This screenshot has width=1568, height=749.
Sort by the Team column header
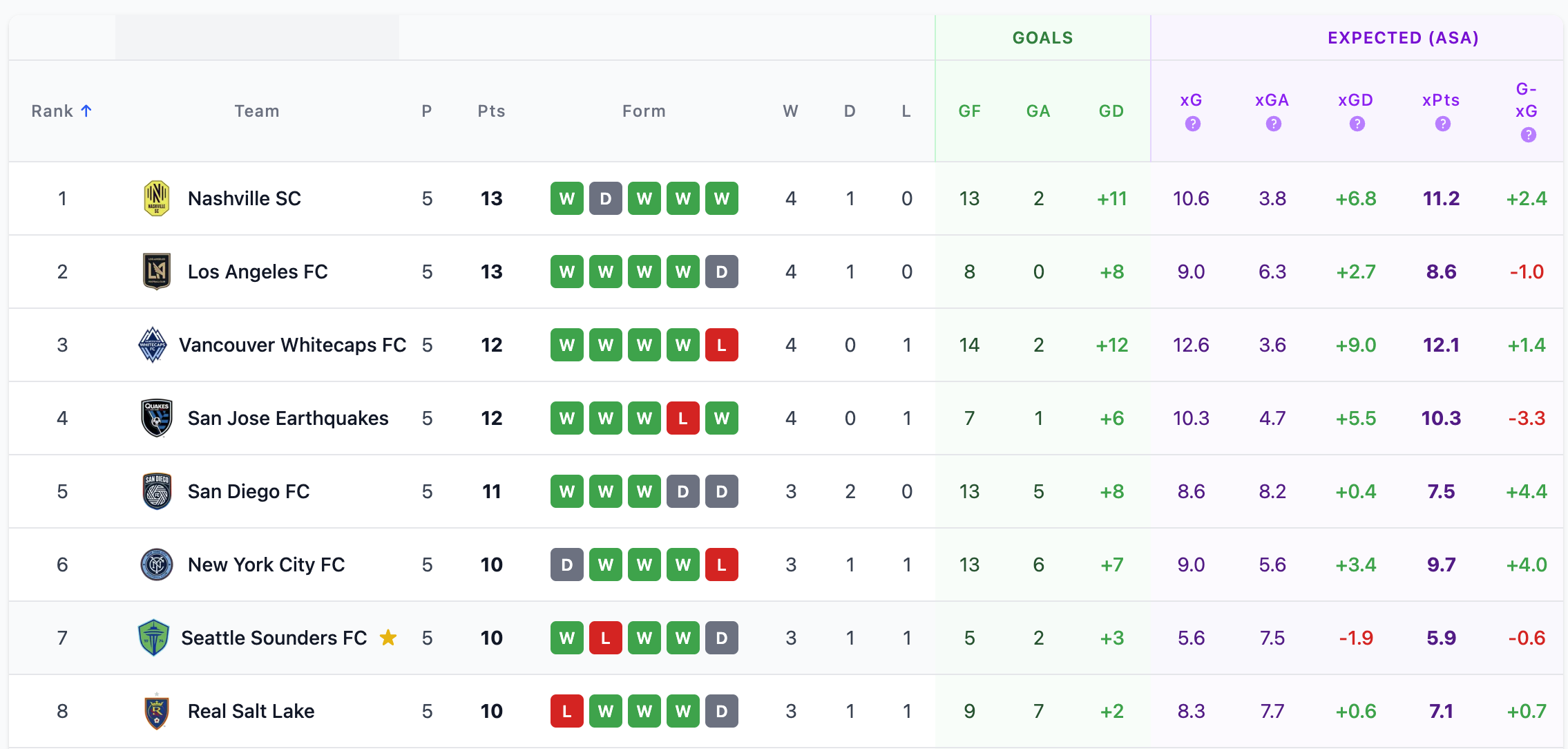coord(257,111)
